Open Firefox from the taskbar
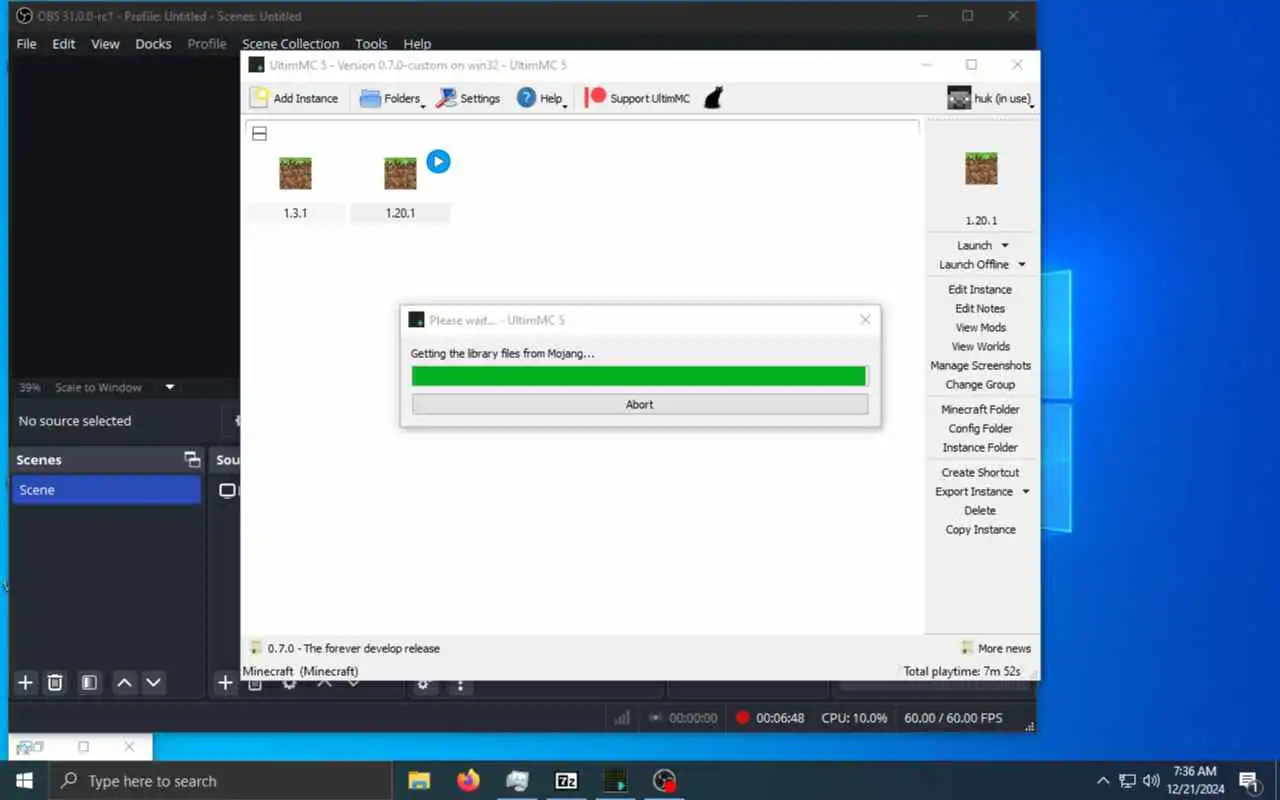 468,781
